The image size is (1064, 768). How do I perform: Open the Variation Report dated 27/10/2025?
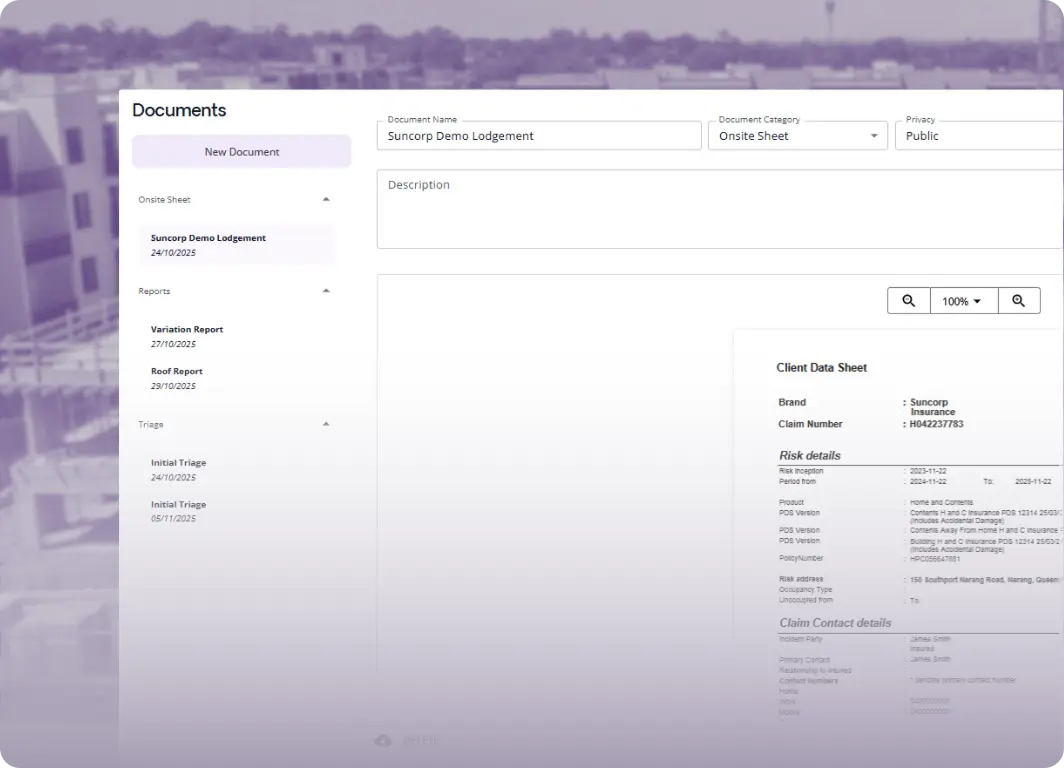(236, 336)
